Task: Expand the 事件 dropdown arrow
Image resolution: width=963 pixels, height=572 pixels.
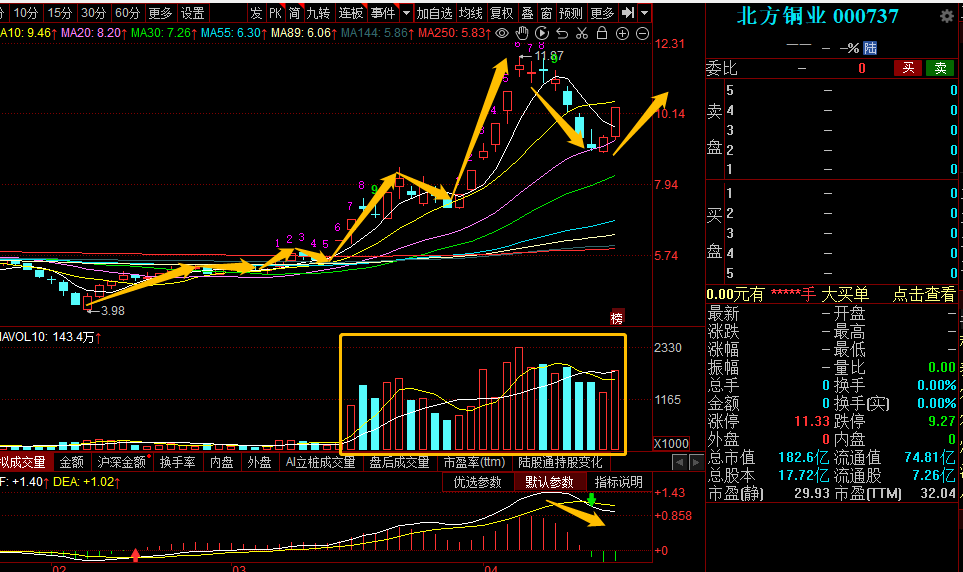Action: 406,12
